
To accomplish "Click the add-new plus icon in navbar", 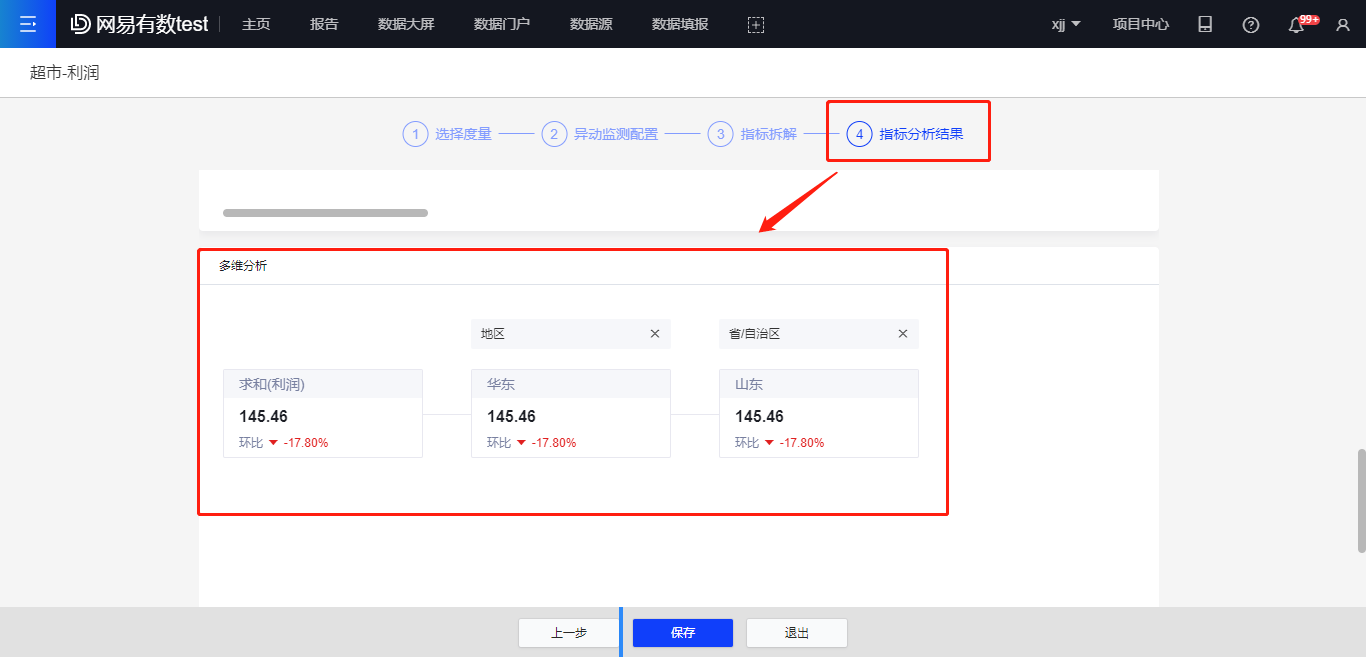I will [x=756, y=25].
